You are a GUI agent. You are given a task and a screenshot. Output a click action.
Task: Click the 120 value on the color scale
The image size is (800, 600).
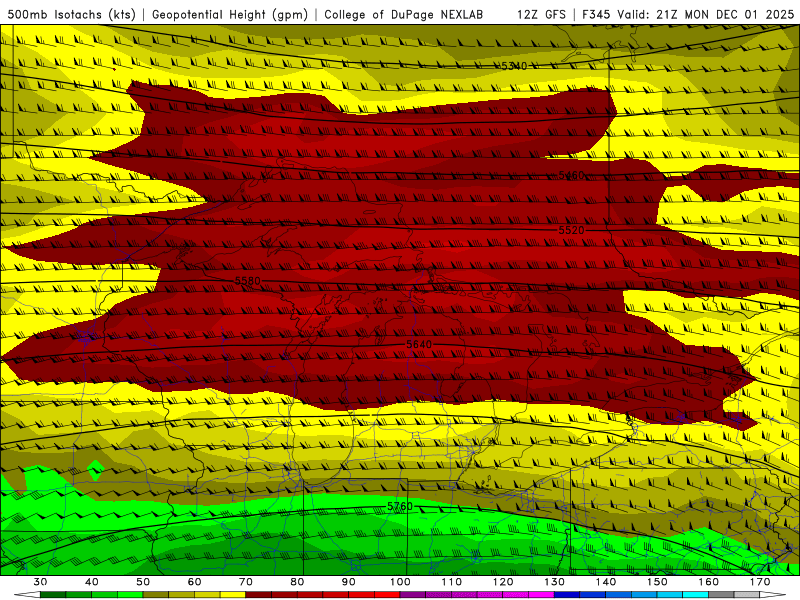pyautogui.click(x=503, y=582)
